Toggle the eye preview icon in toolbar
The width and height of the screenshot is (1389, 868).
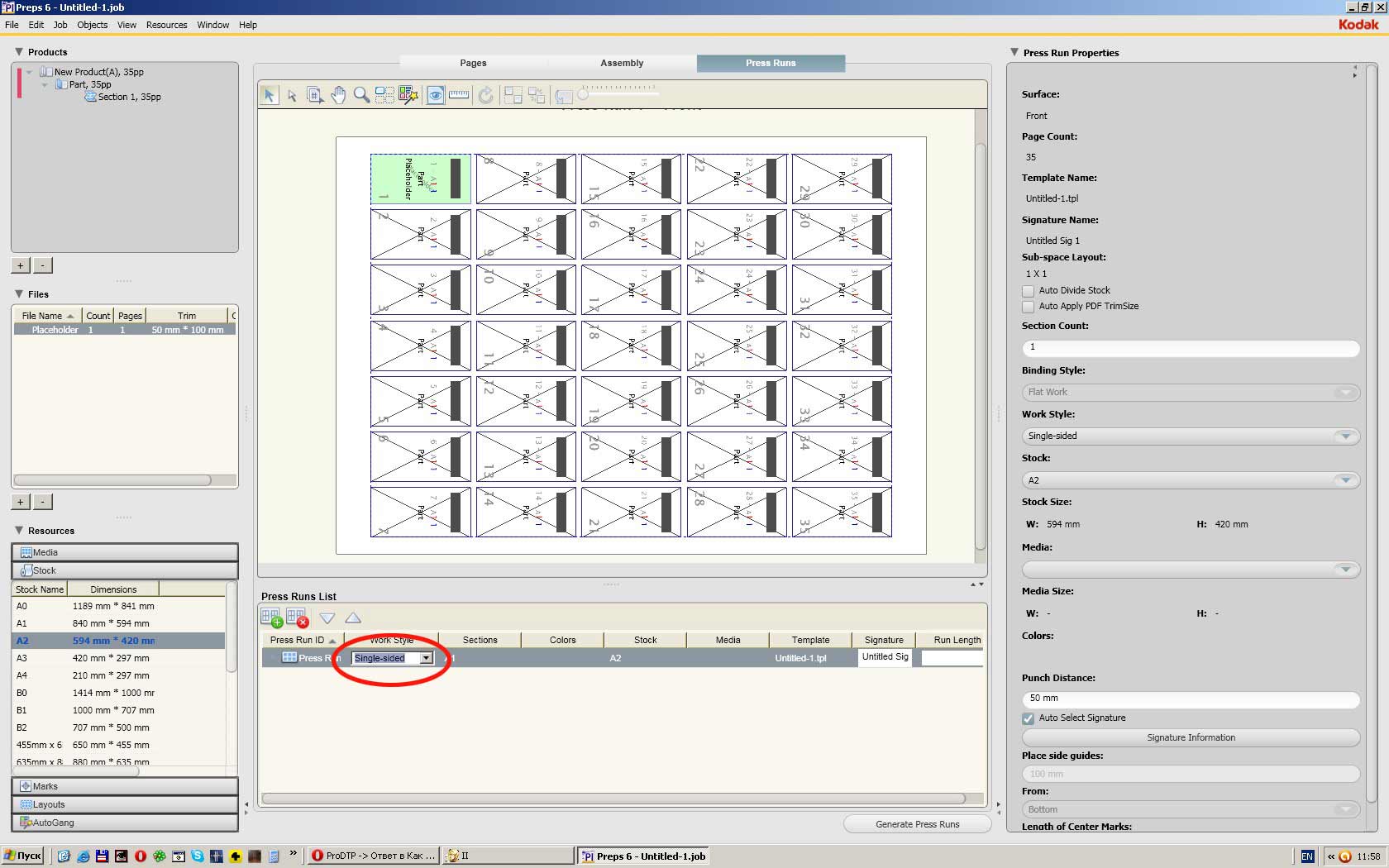(x=435, y=95)
